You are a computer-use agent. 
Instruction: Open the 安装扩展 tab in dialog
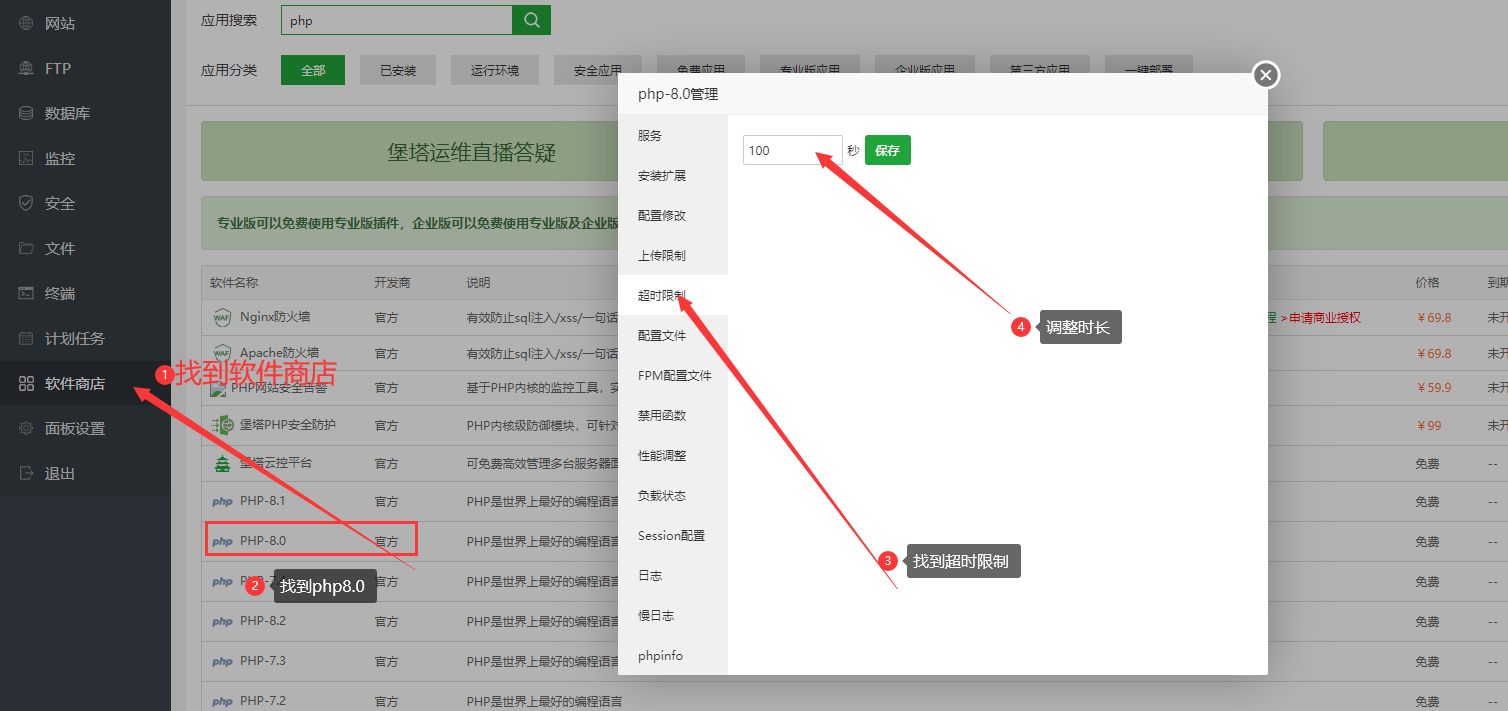[x=662, y=176]
